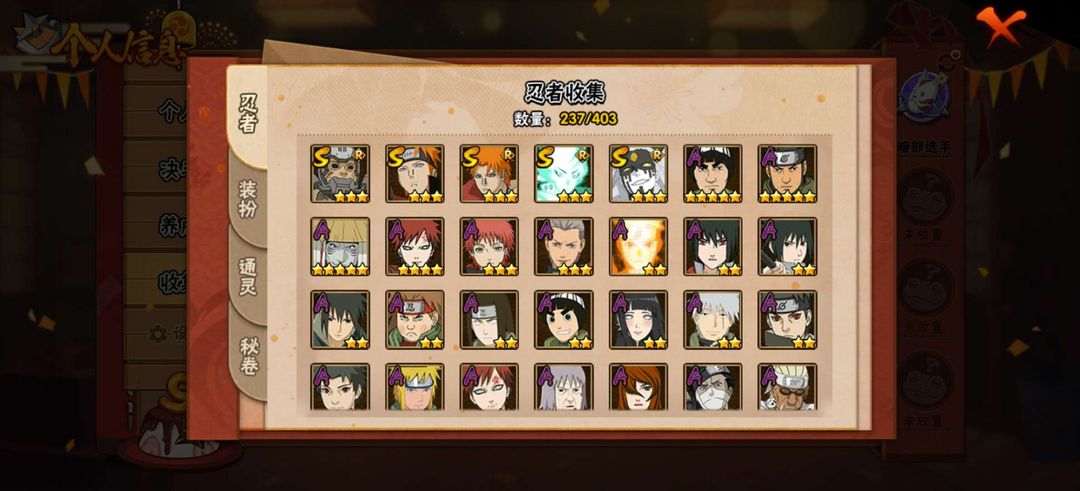The image size is (1080, 491).
Task: Close the ninja collection panel with orange X
Action: click(x=1001, y=25)
